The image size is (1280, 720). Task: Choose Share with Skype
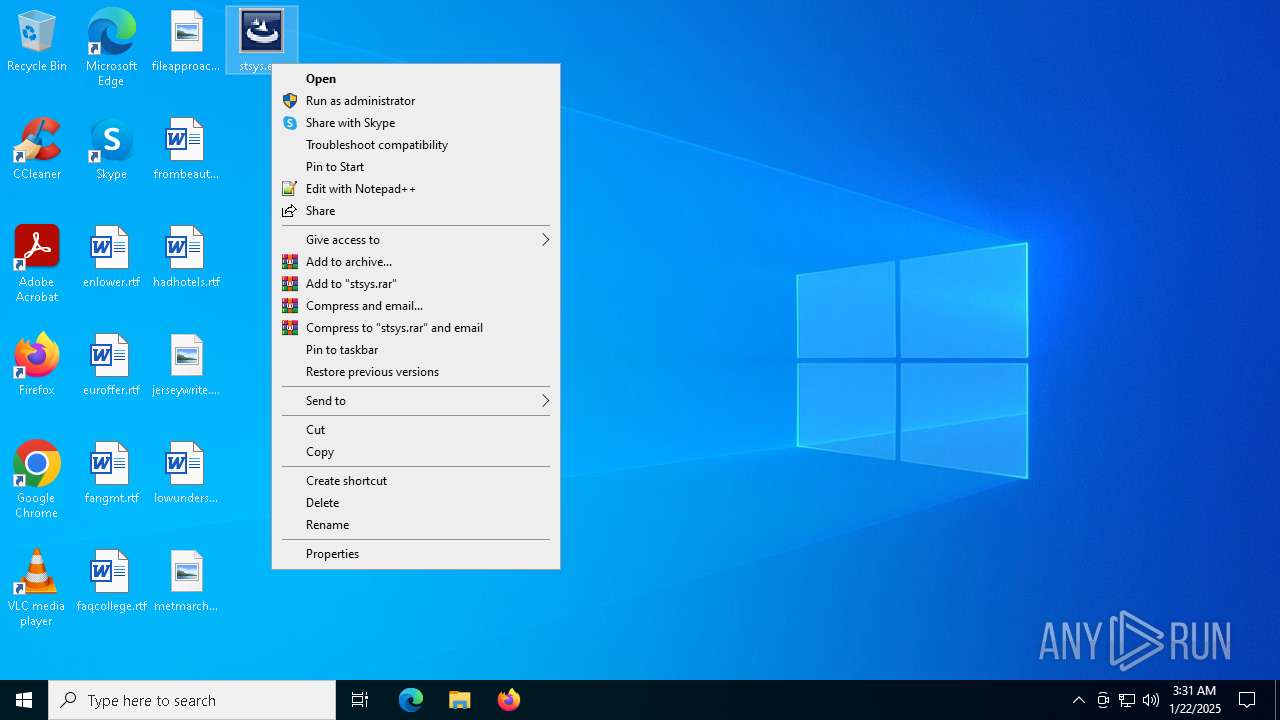click(x=416, y=123)
